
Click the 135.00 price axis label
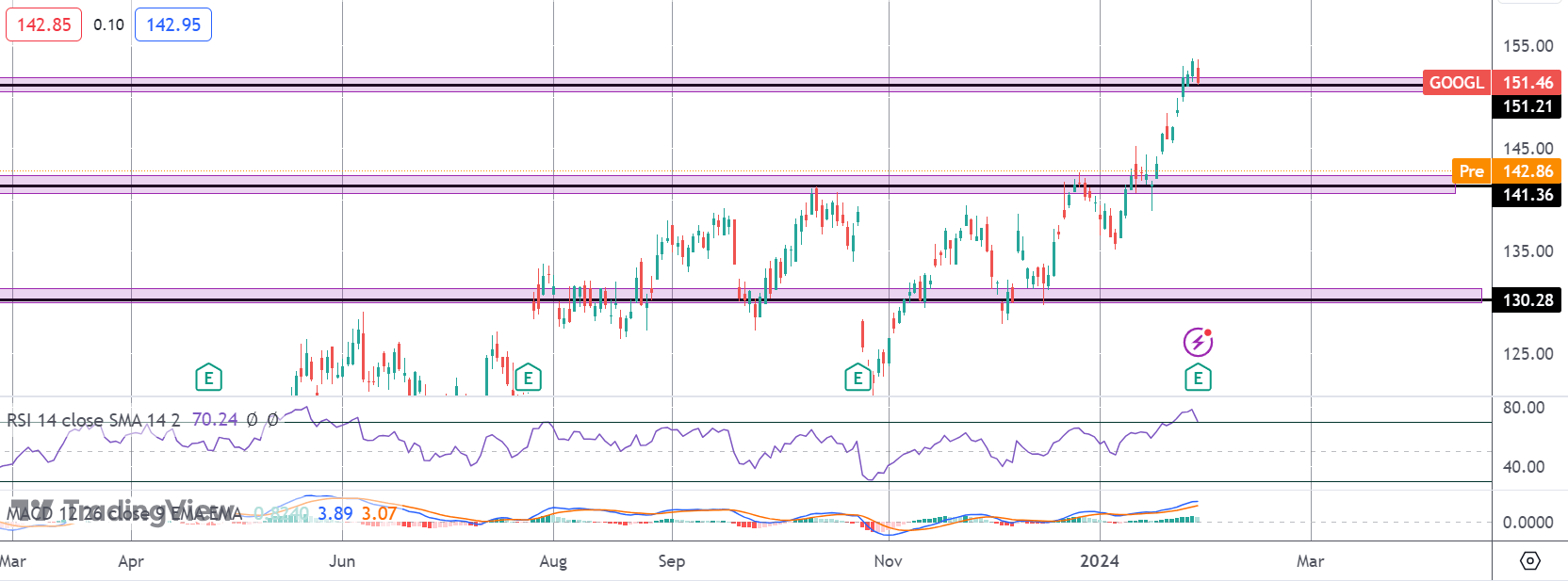(x=1527, y=250)
